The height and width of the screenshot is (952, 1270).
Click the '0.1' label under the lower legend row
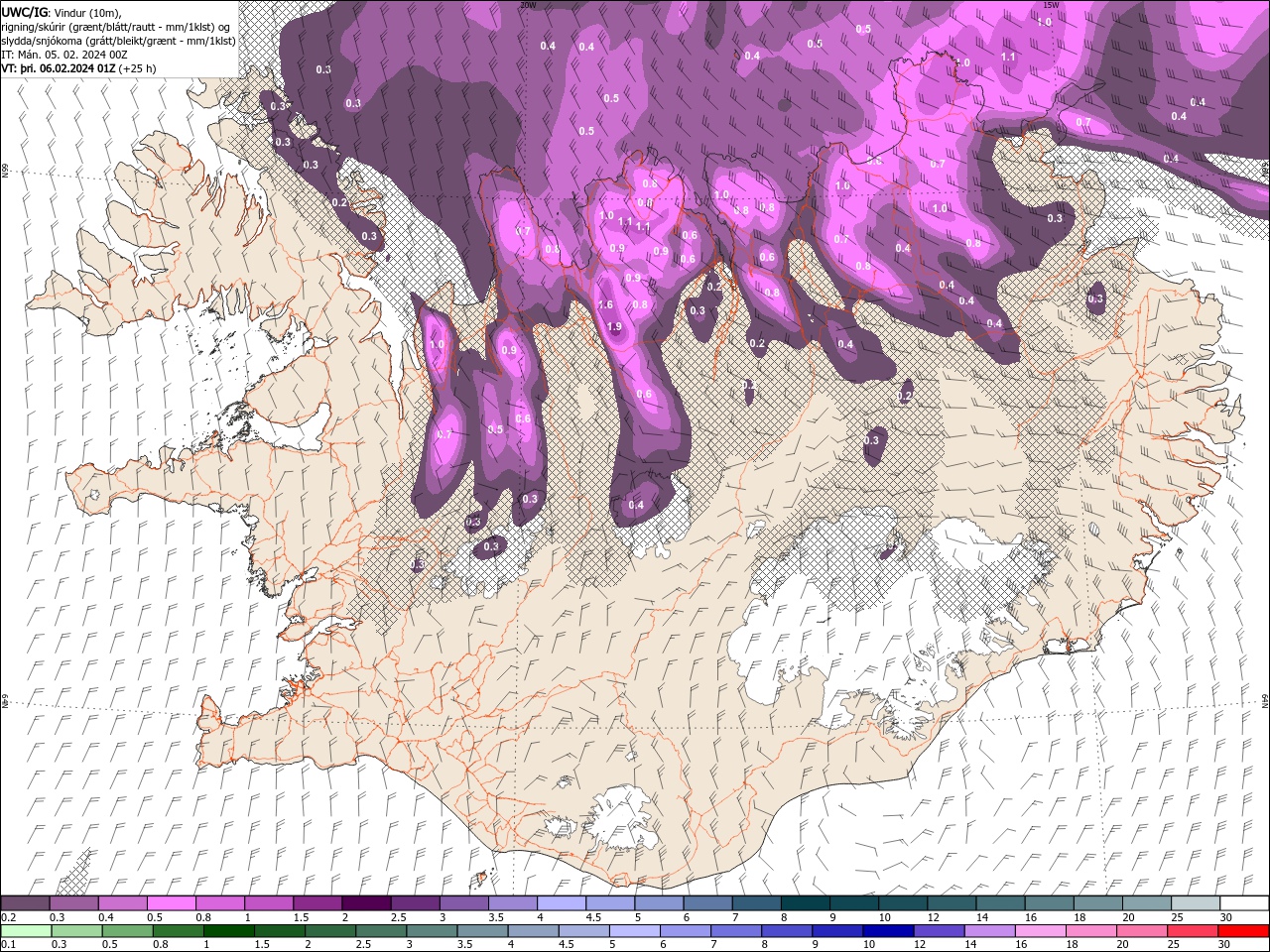[x=9, y=945]
